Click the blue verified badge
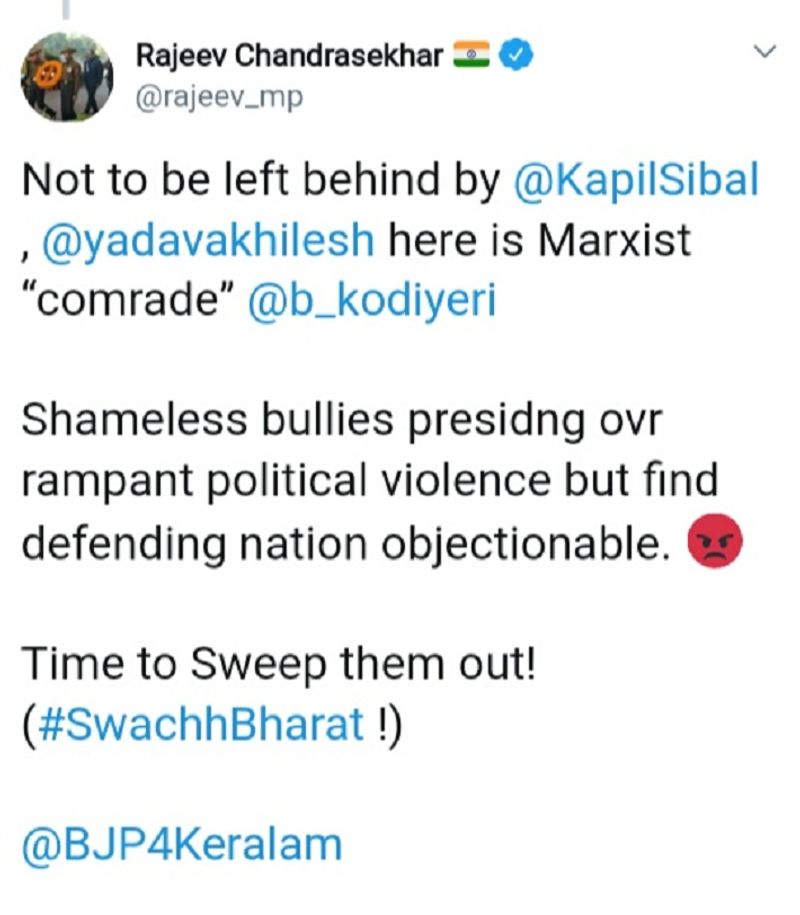800x915 pixels. tap(514, 57)
